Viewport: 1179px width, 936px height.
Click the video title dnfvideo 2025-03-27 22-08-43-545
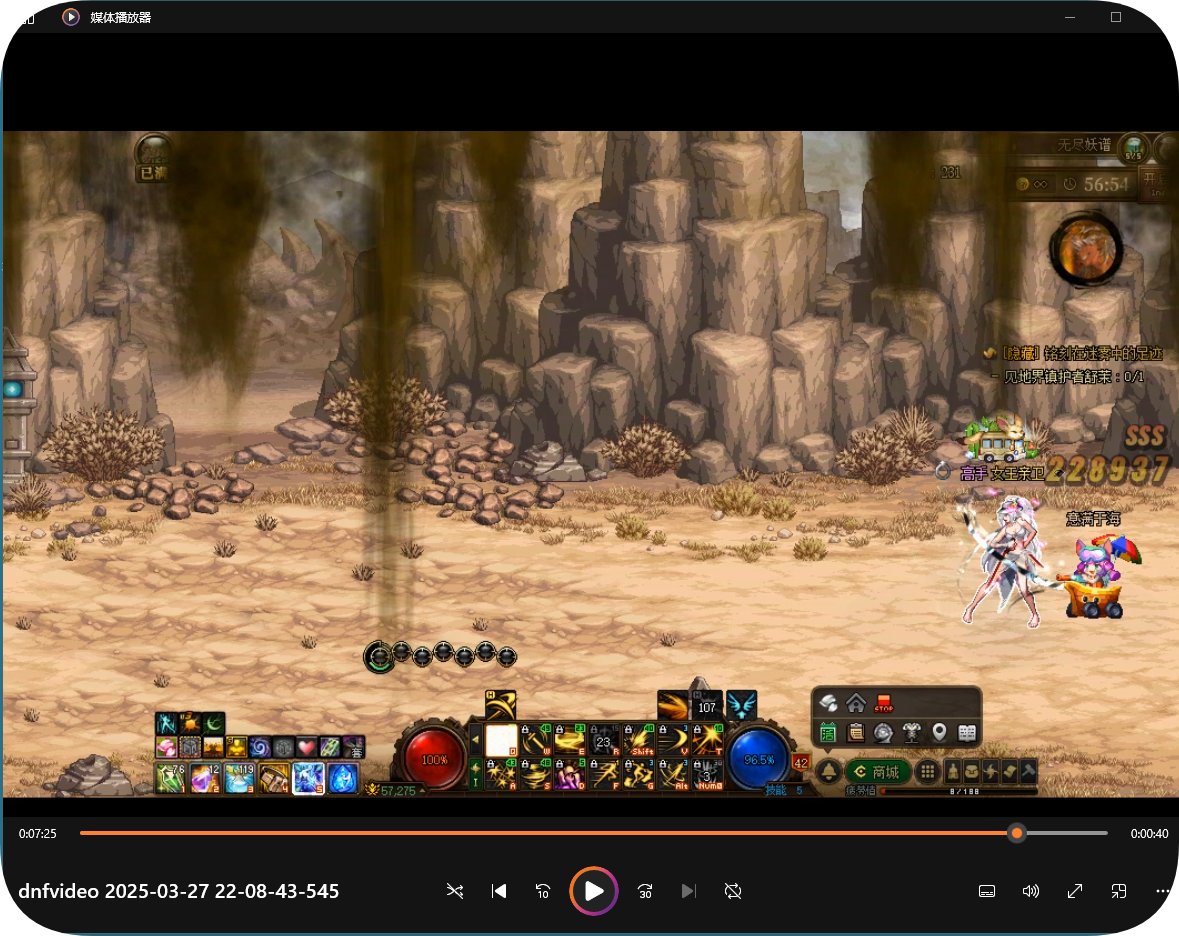[179, 891]
